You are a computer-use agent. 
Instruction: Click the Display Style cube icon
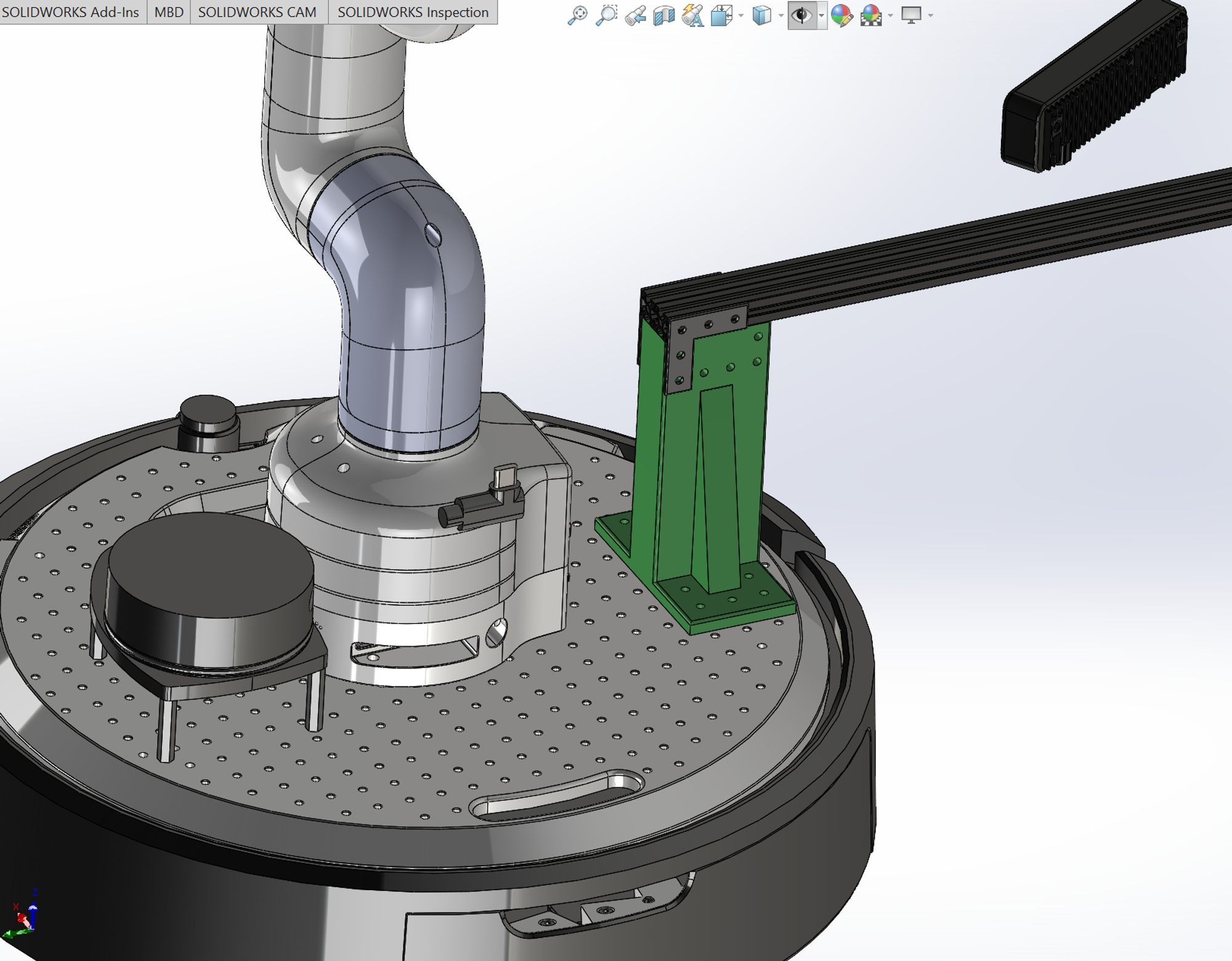(762, 15)
